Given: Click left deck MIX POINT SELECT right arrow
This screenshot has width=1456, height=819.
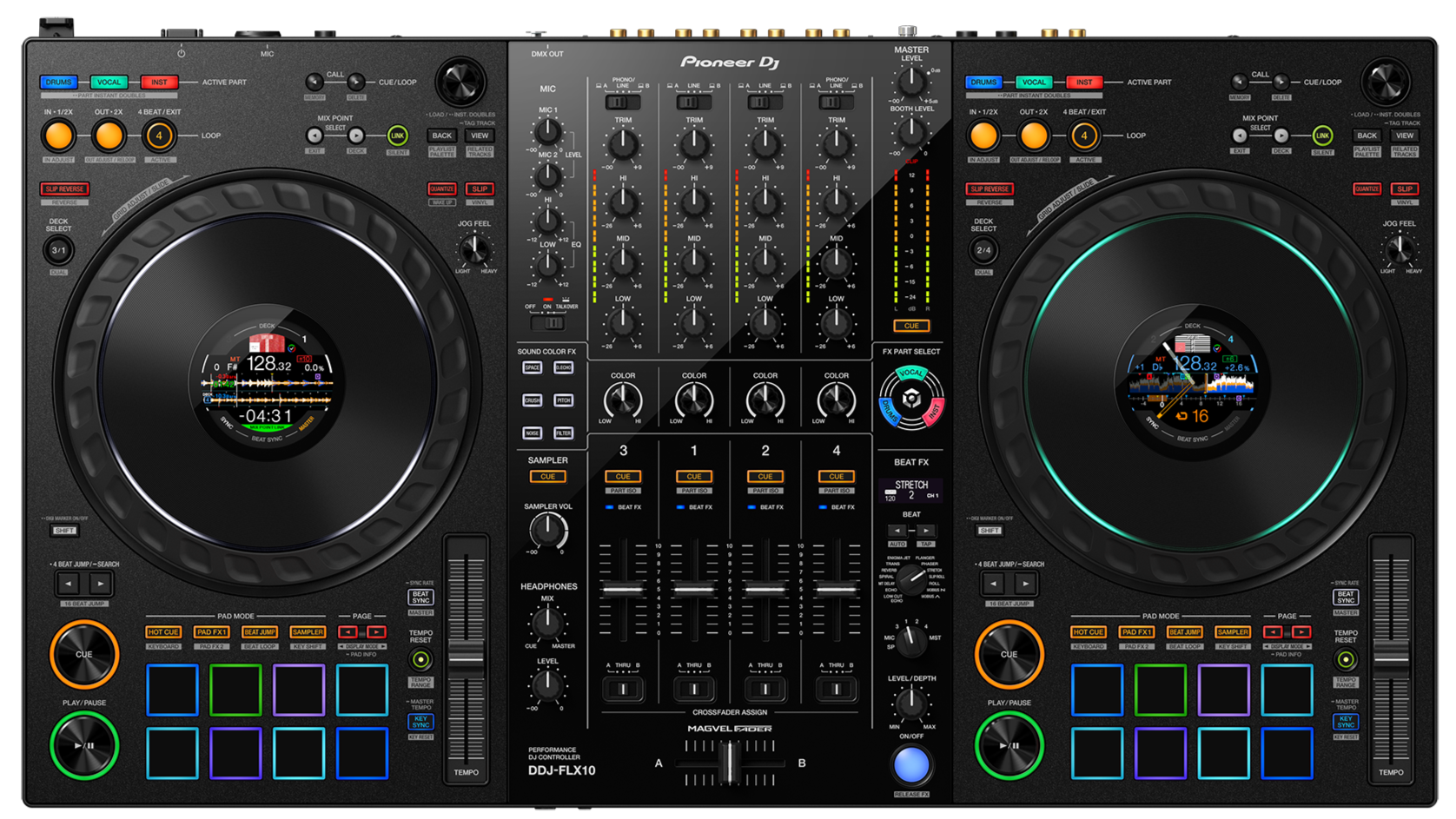Looking at the screenshot, I should (x=356, y=135).
